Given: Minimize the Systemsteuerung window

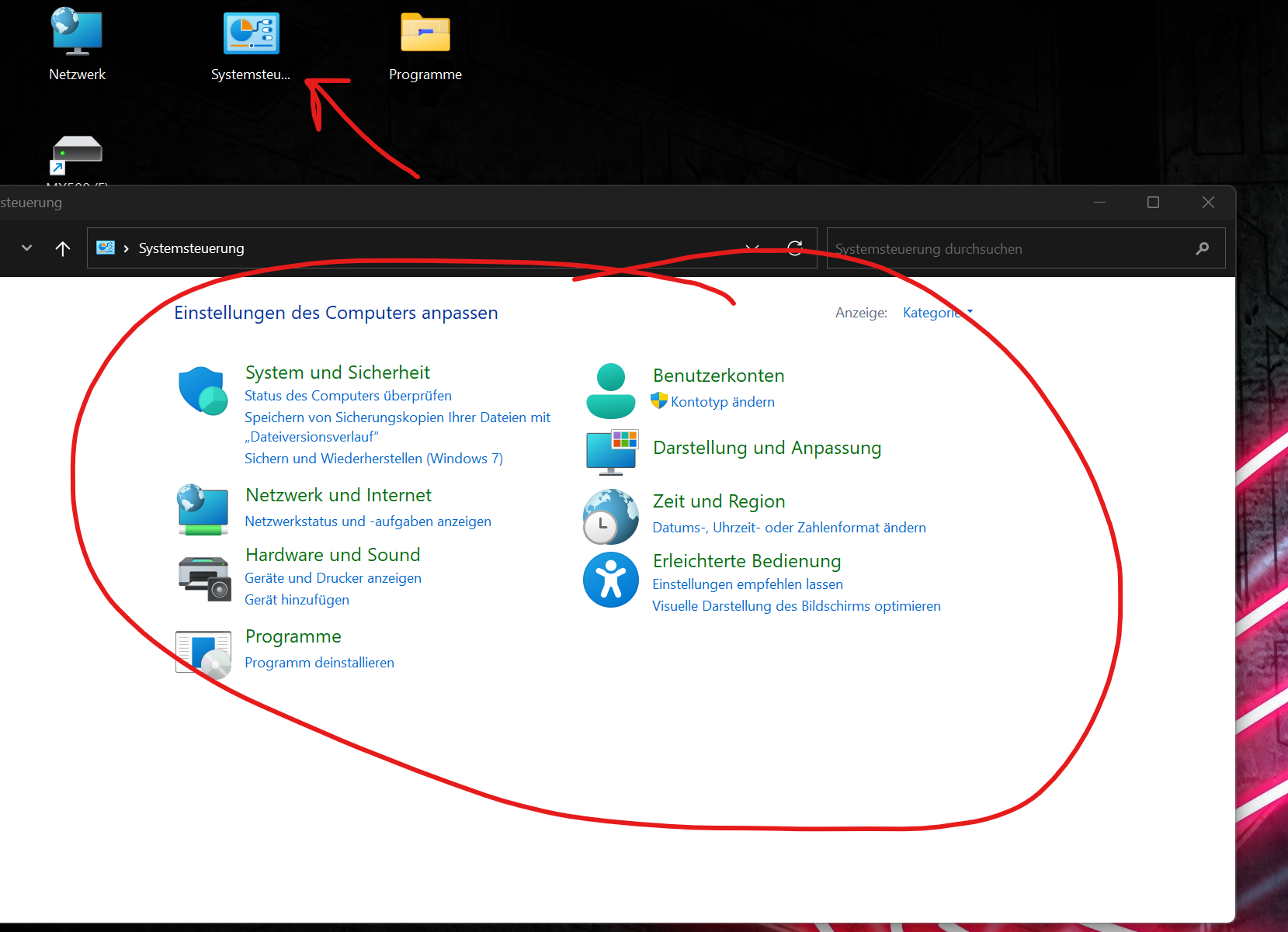Looking at the screenshot, I should 1099,203.
